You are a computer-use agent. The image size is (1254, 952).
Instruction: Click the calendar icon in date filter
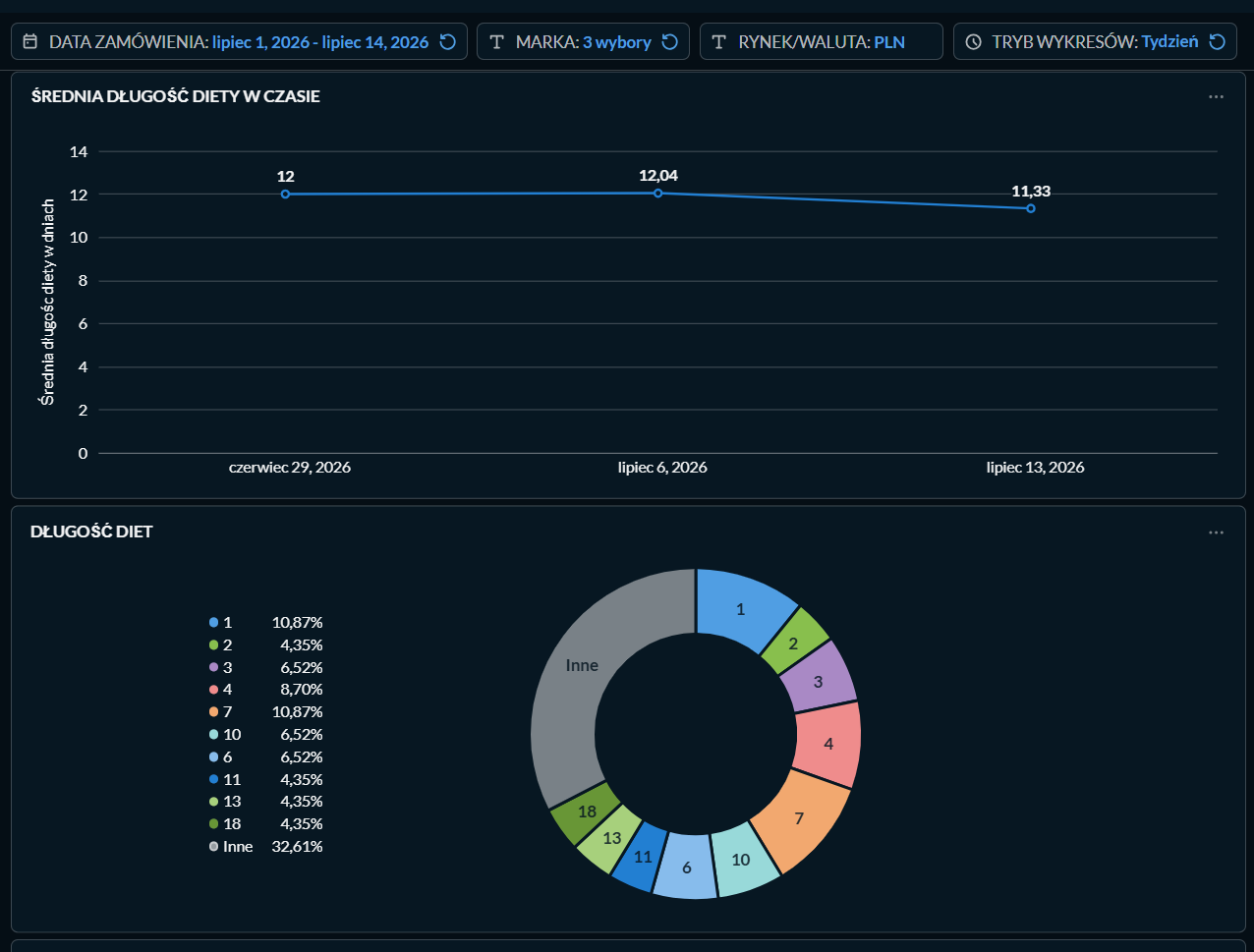click(30, 42)
